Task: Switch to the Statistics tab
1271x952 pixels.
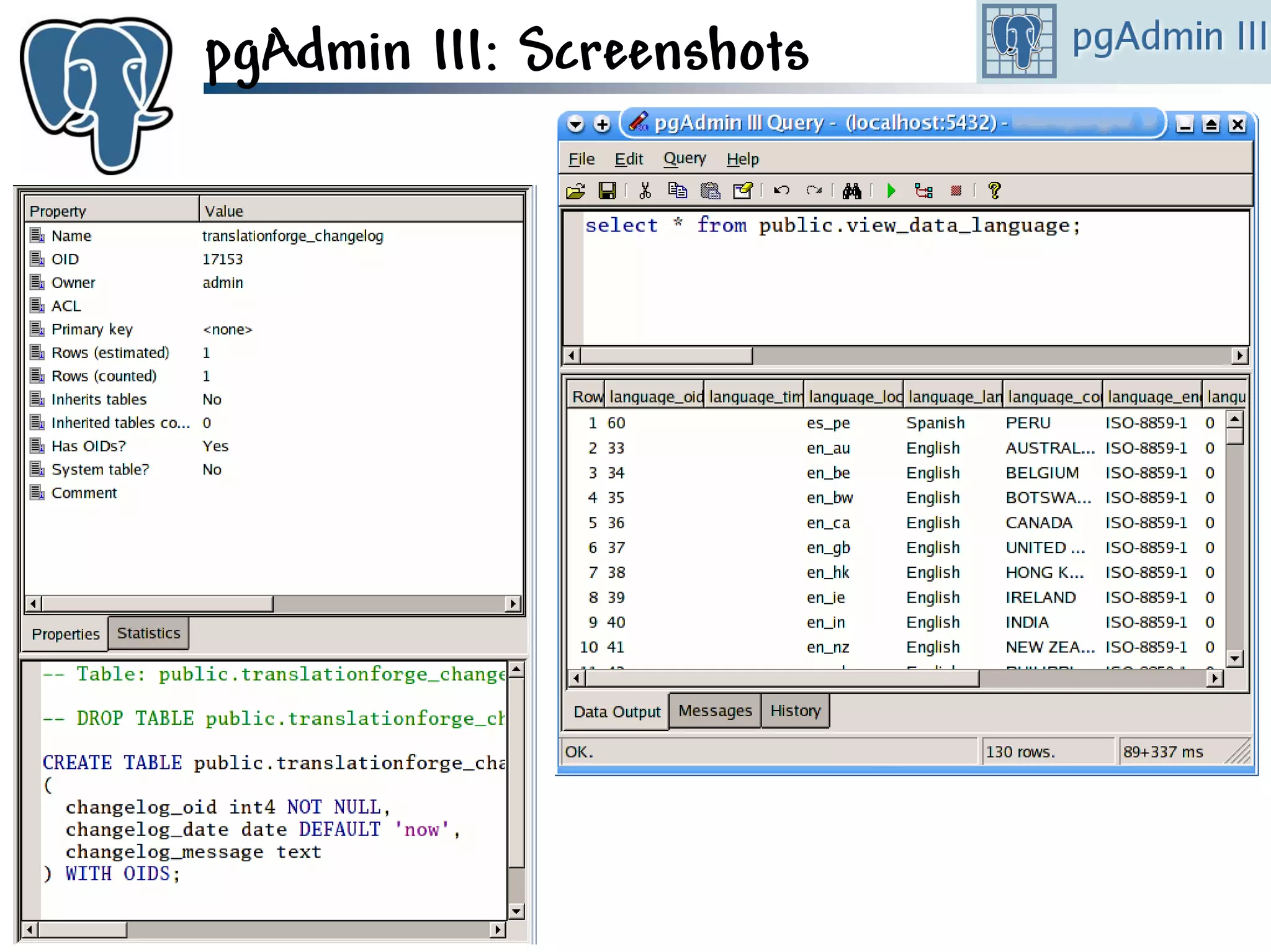Action: 148,633
